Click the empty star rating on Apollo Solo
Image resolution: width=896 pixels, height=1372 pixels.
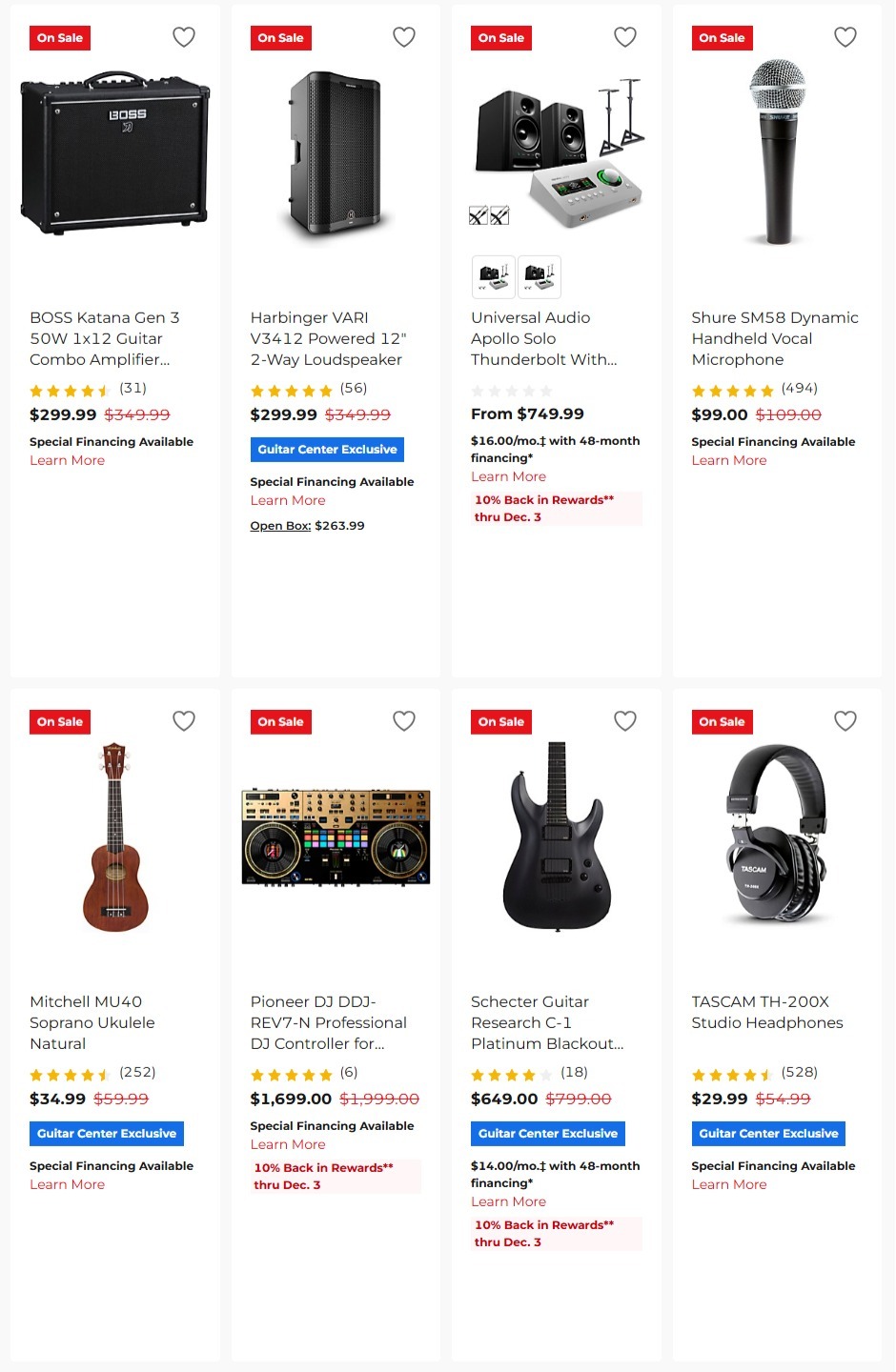(x=512, y=390)
